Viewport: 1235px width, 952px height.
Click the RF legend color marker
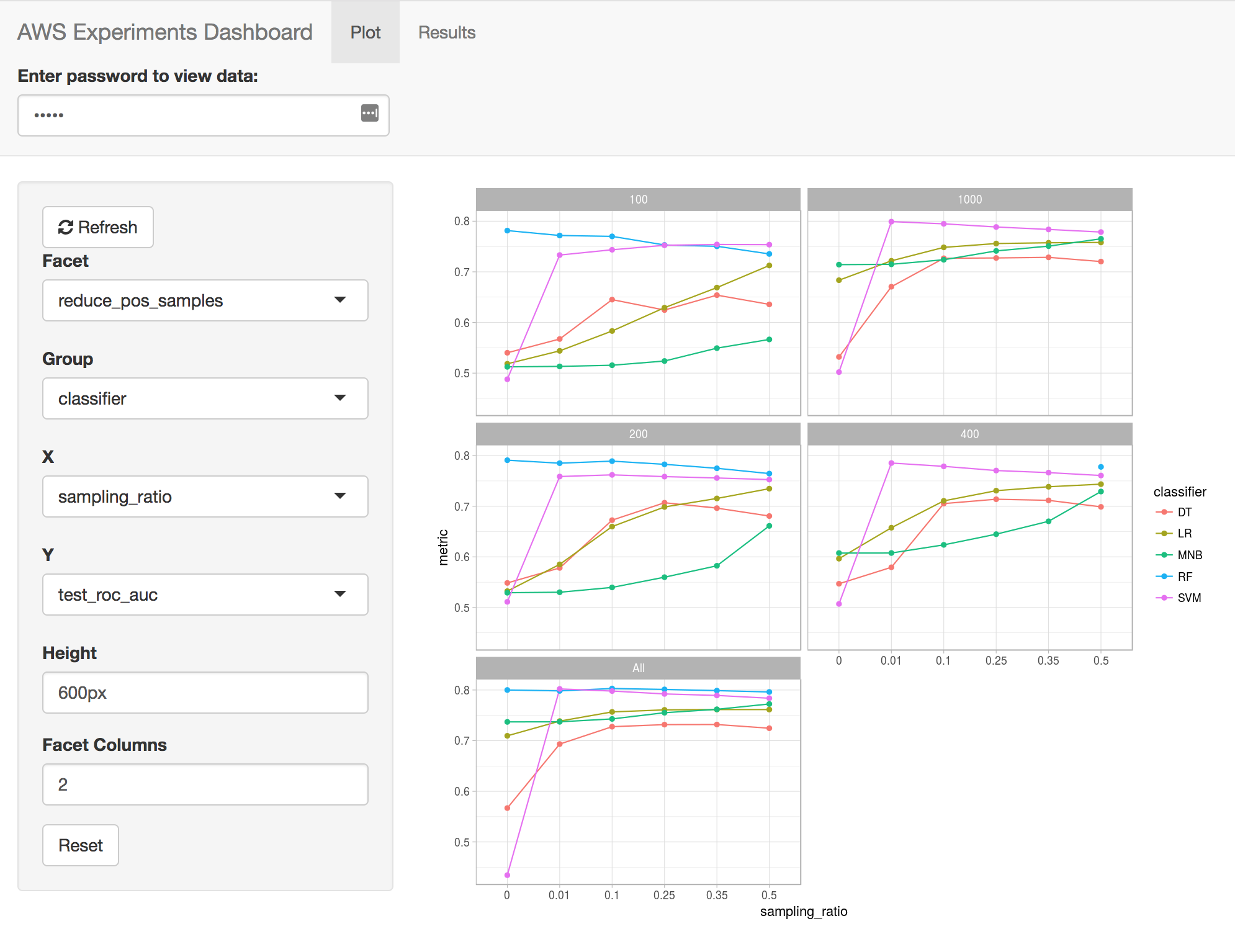click(1163, 577)
